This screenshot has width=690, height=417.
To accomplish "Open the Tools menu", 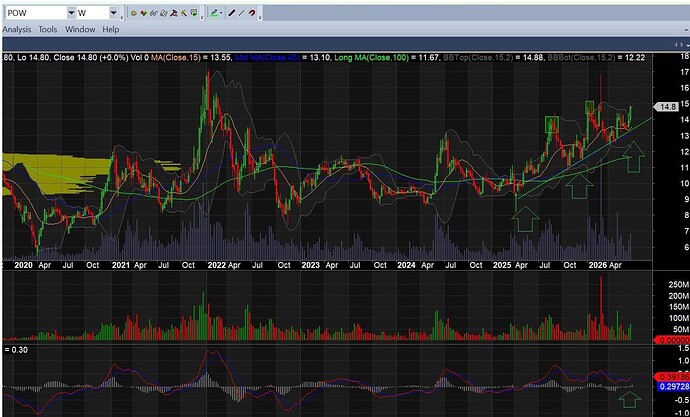I will pos(48,29).
